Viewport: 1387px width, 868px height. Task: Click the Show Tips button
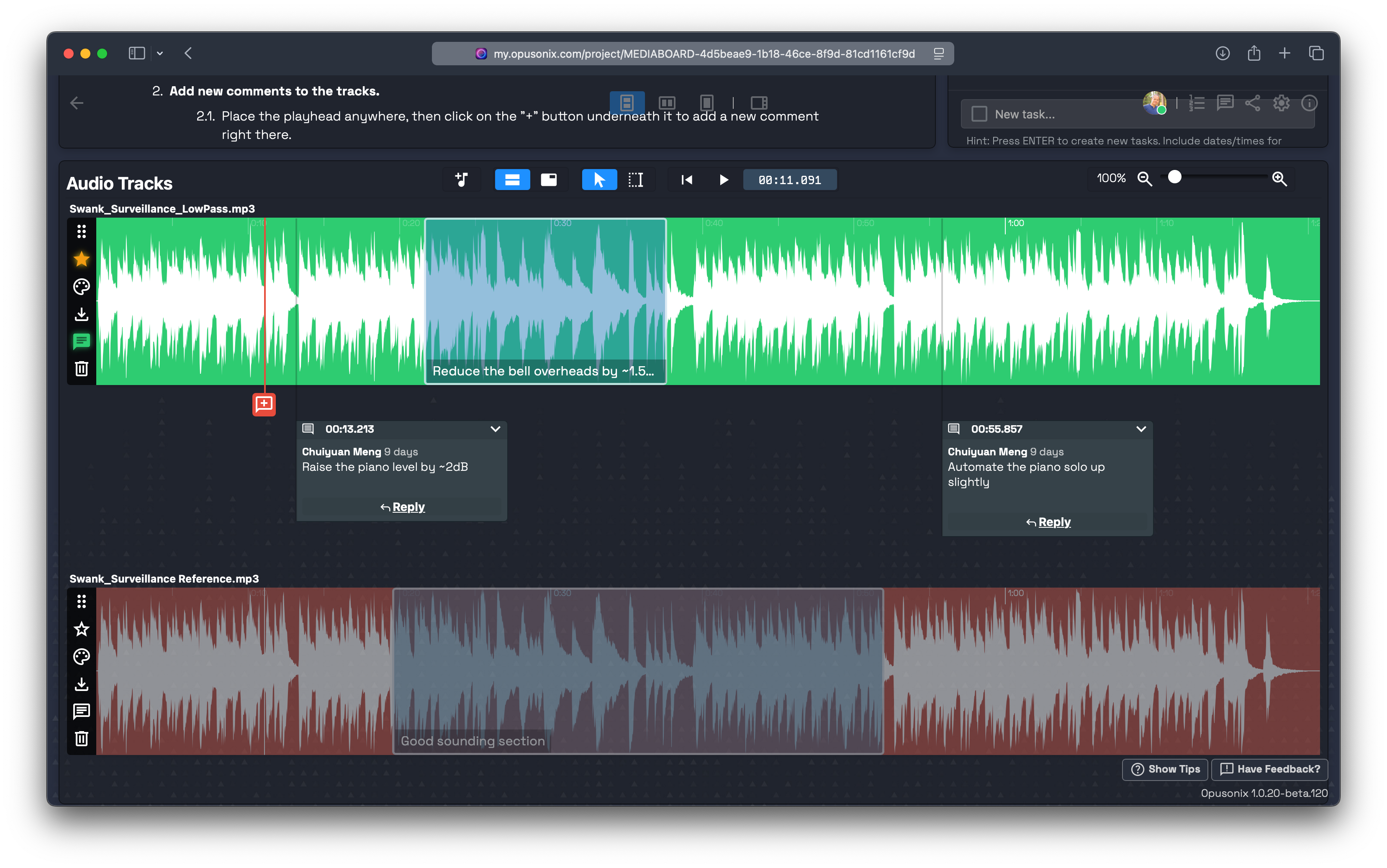[x=1165, y=769]
